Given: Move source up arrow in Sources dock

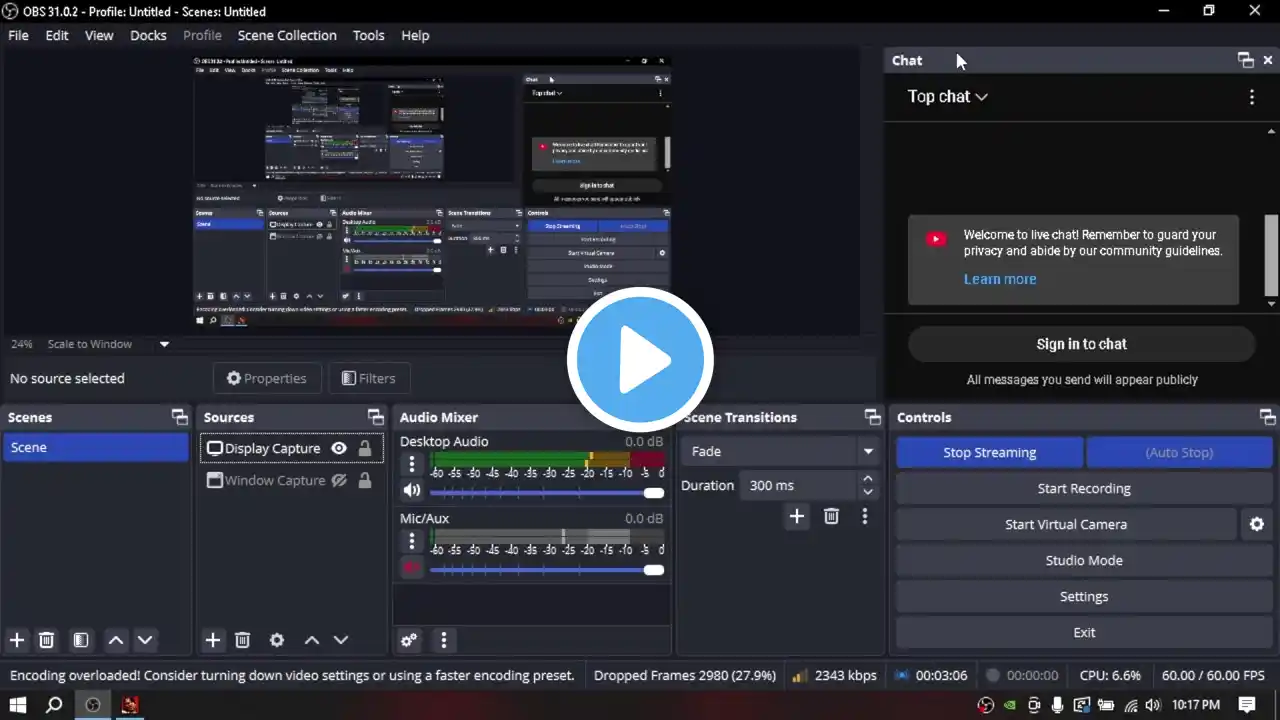Looking at the screenshot, I should tap(312, 640).
